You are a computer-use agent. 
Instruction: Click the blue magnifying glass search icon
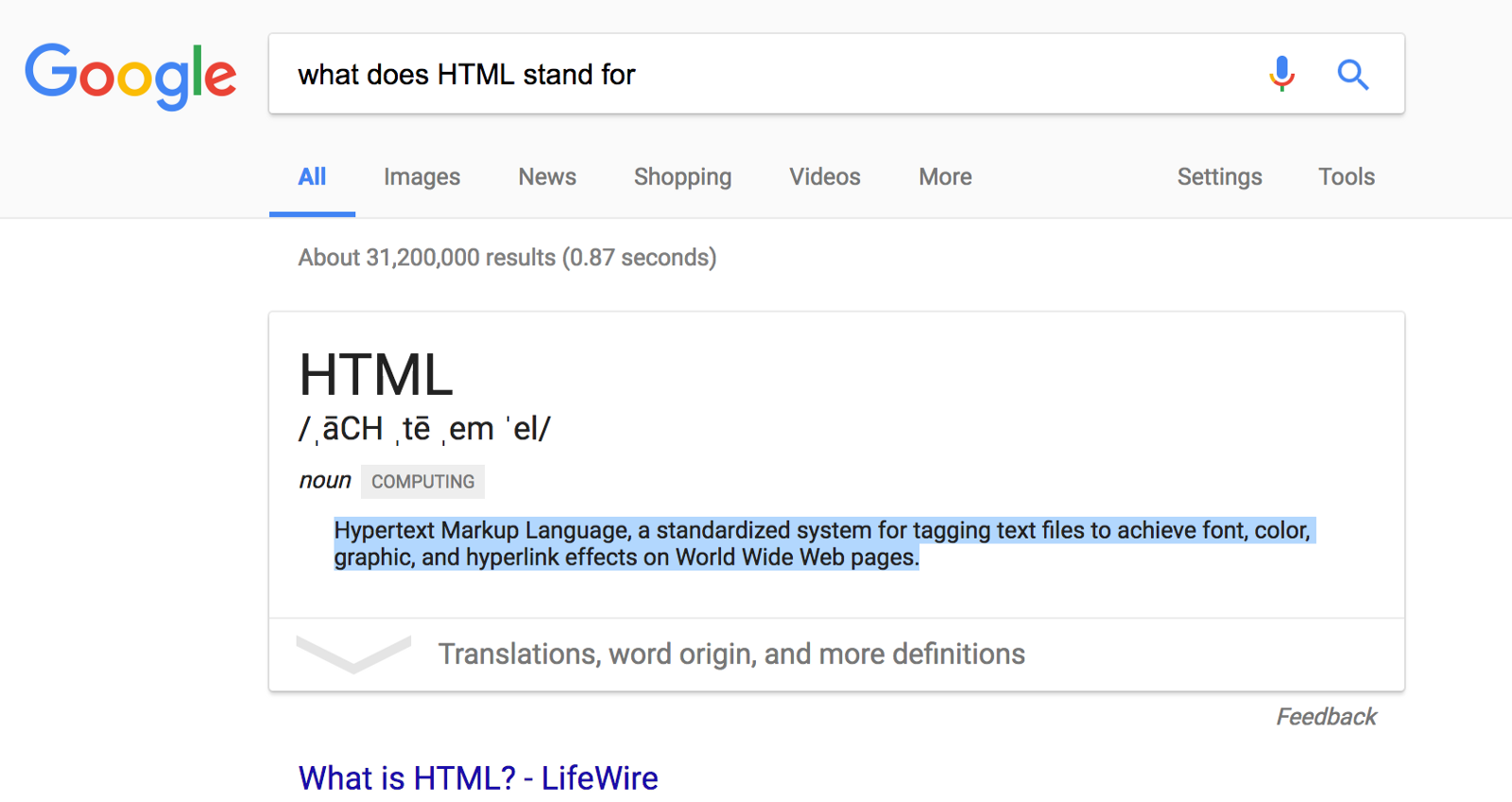1352,74
